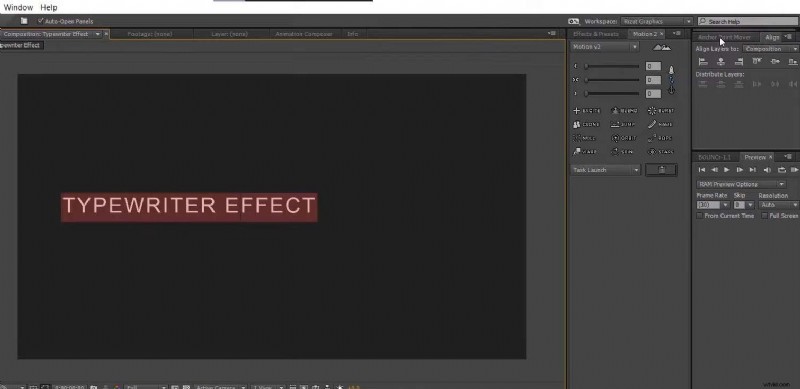This screenshot has height=389, width=800.
Task: Switch to Effects & Presets tab
Action: [x=595, y=34]
